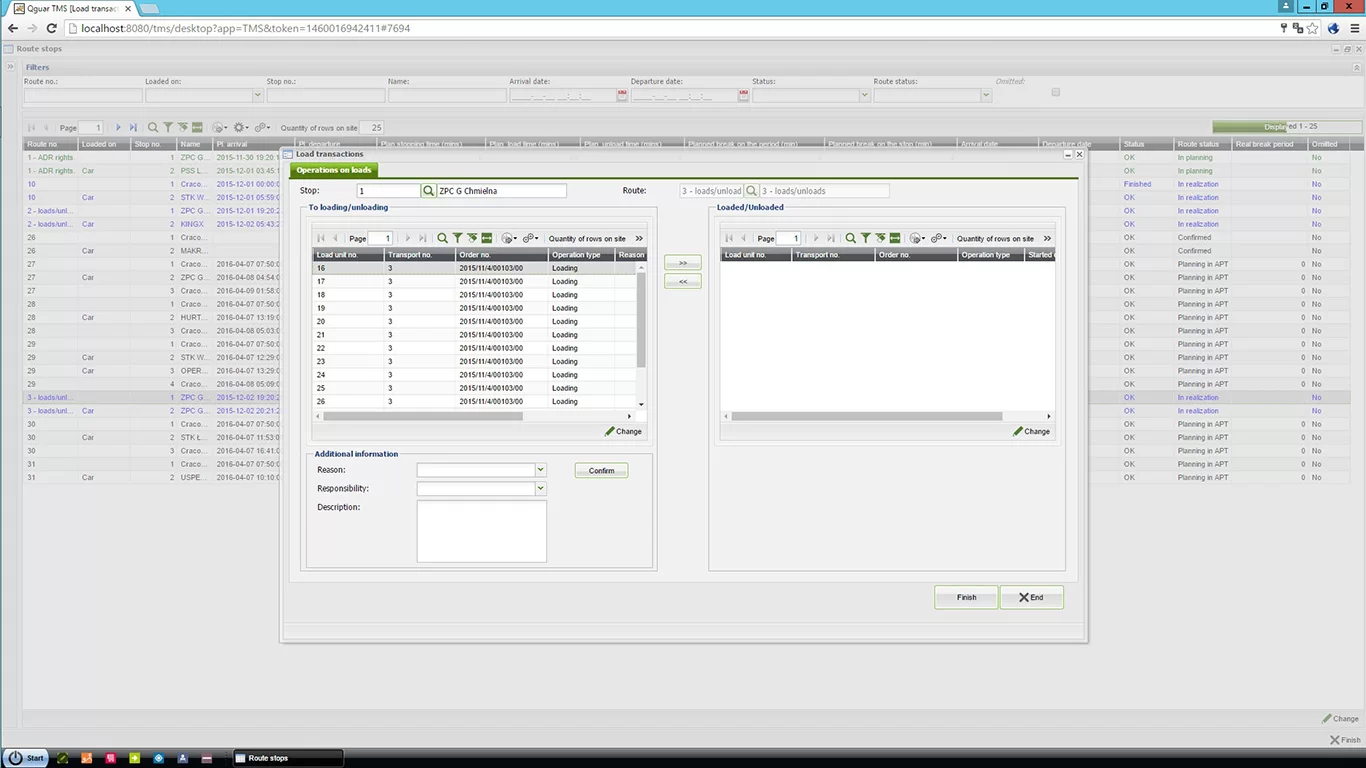Open links icon menu in Loaded/Unloaded grid
The width and height of the screenshot is (1366, 768).
click(x=939, y=238)
